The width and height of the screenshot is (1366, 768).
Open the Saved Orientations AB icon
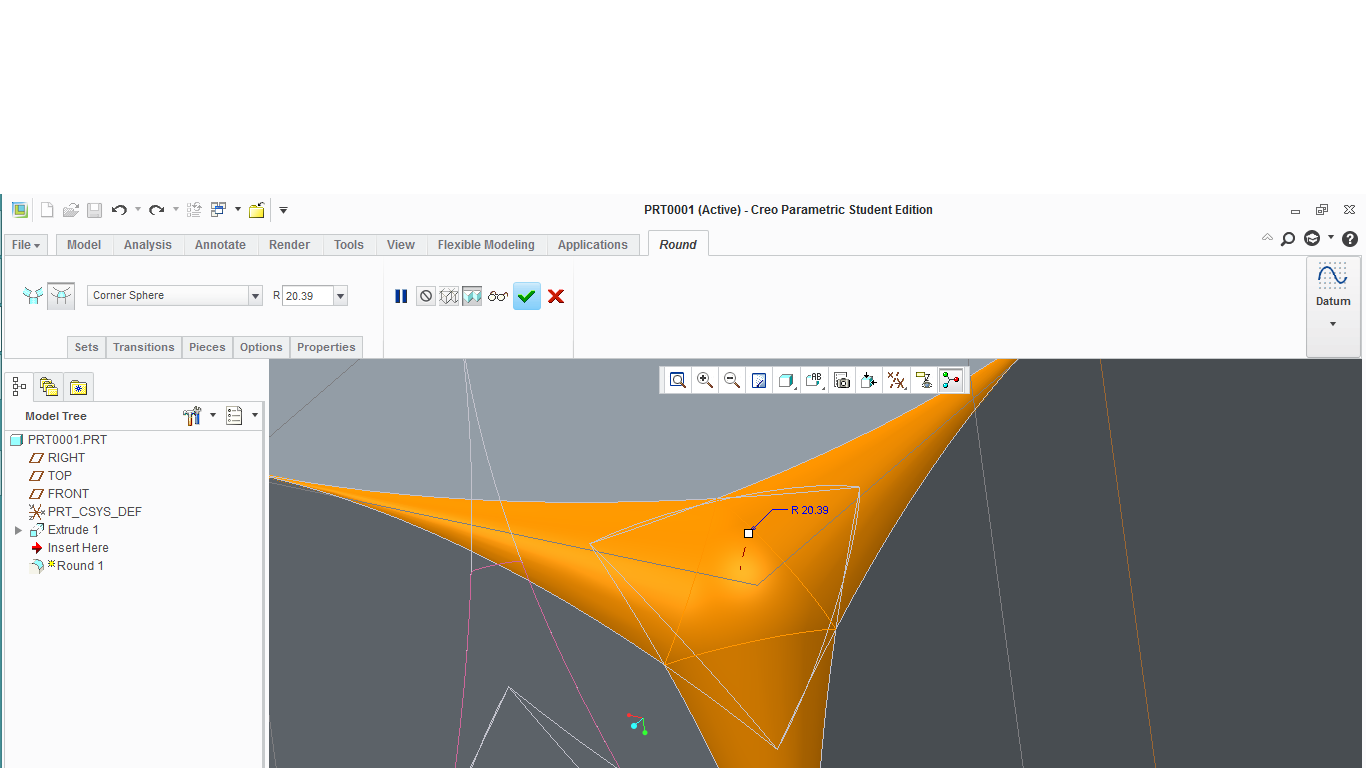coord(814,380)
